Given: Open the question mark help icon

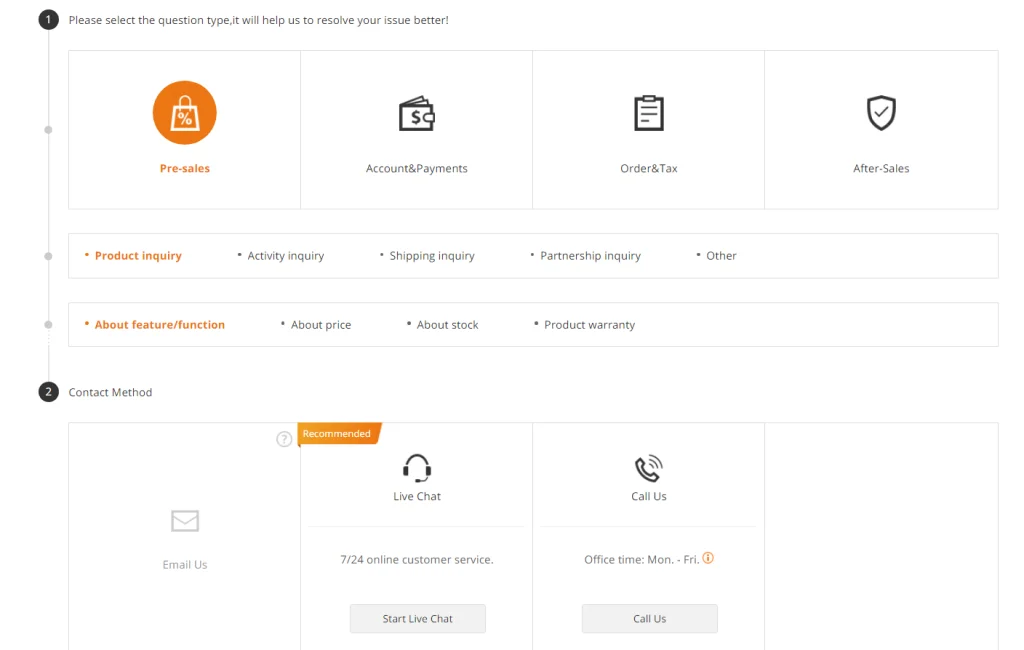Looking at the screenshot, I should pyautogui.click(x=284, y=439).
